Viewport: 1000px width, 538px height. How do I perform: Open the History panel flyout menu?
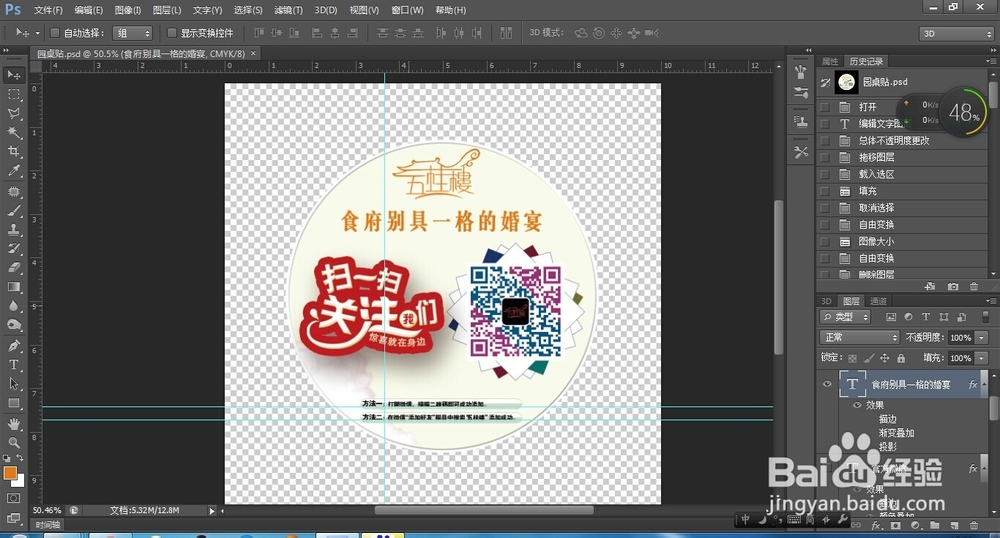(990, 61)
